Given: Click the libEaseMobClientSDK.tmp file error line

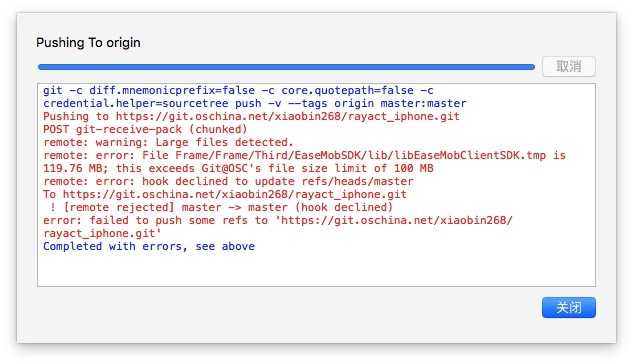Looking at the screenshot, I should tap(304, 155).
